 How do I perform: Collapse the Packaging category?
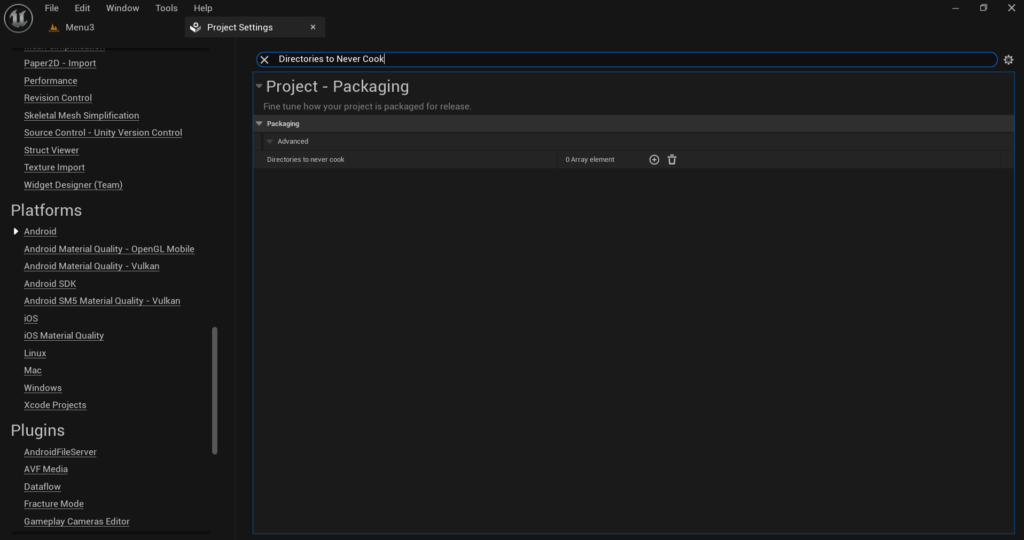pyautogui.click(x=259, y=123)
